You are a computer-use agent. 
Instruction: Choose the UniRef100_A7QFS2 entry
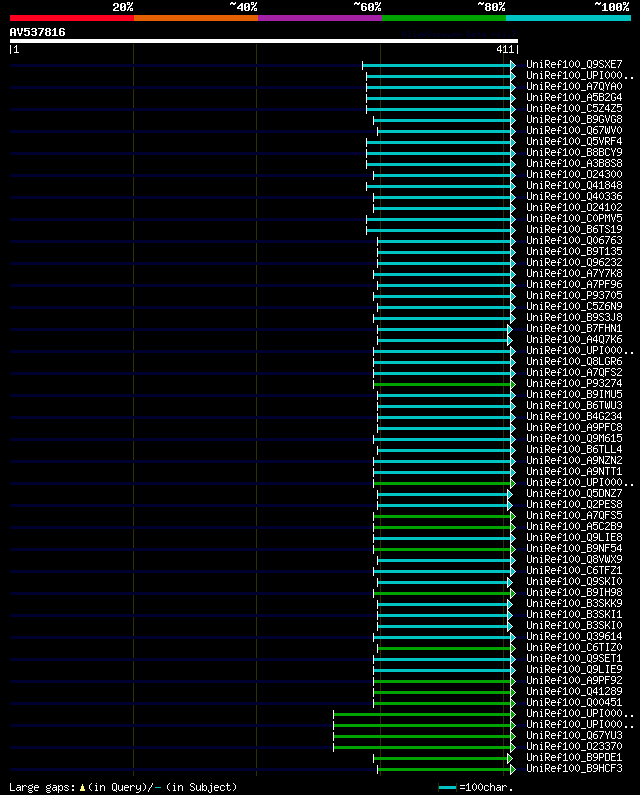574,373
